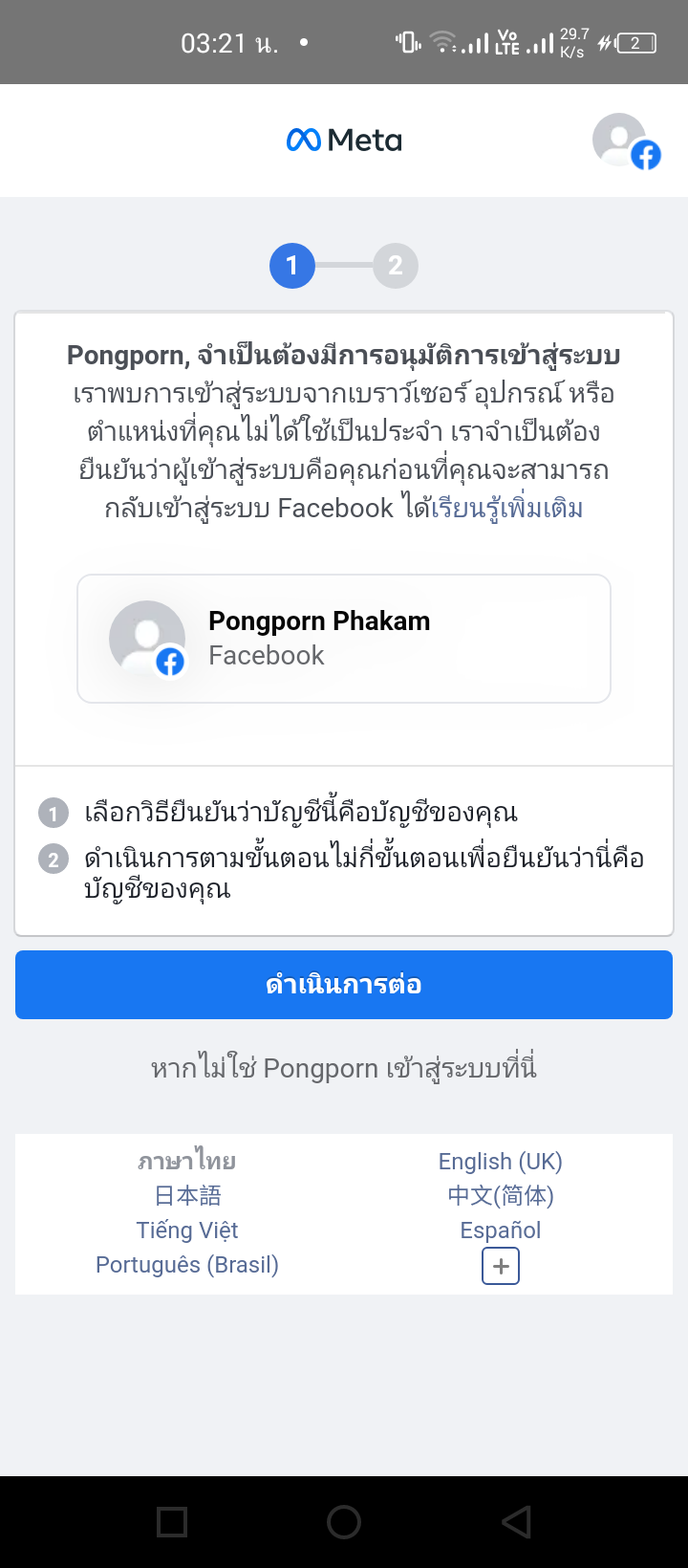The image size is (688, 1568).
Task: Select step 2 circle in progress indicator
Action: pyautogui.click(x=396, y=265)
